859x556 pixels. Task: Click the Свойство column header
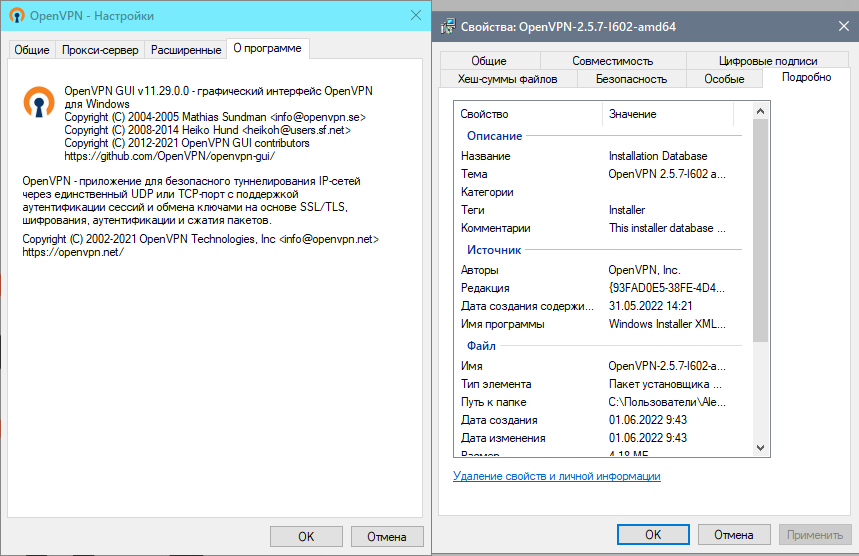(x=528, y=114)
